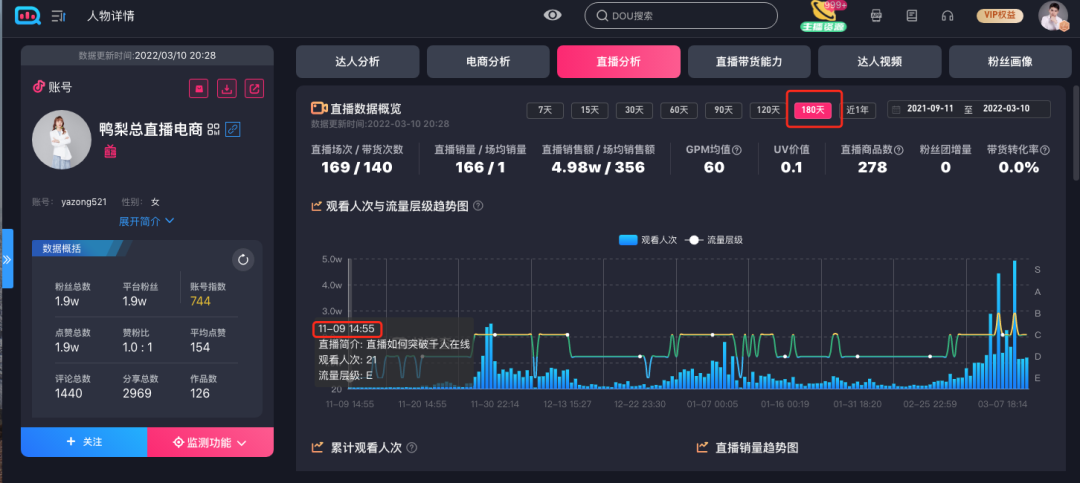Click the VIP权益 badge button
1080x483 pixels.
[x=999, y=15]
